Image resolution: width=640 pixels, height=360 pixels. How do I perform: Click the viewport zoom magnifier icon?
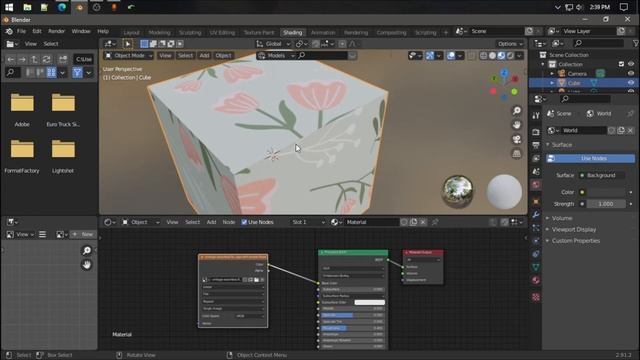click(517, 111)
